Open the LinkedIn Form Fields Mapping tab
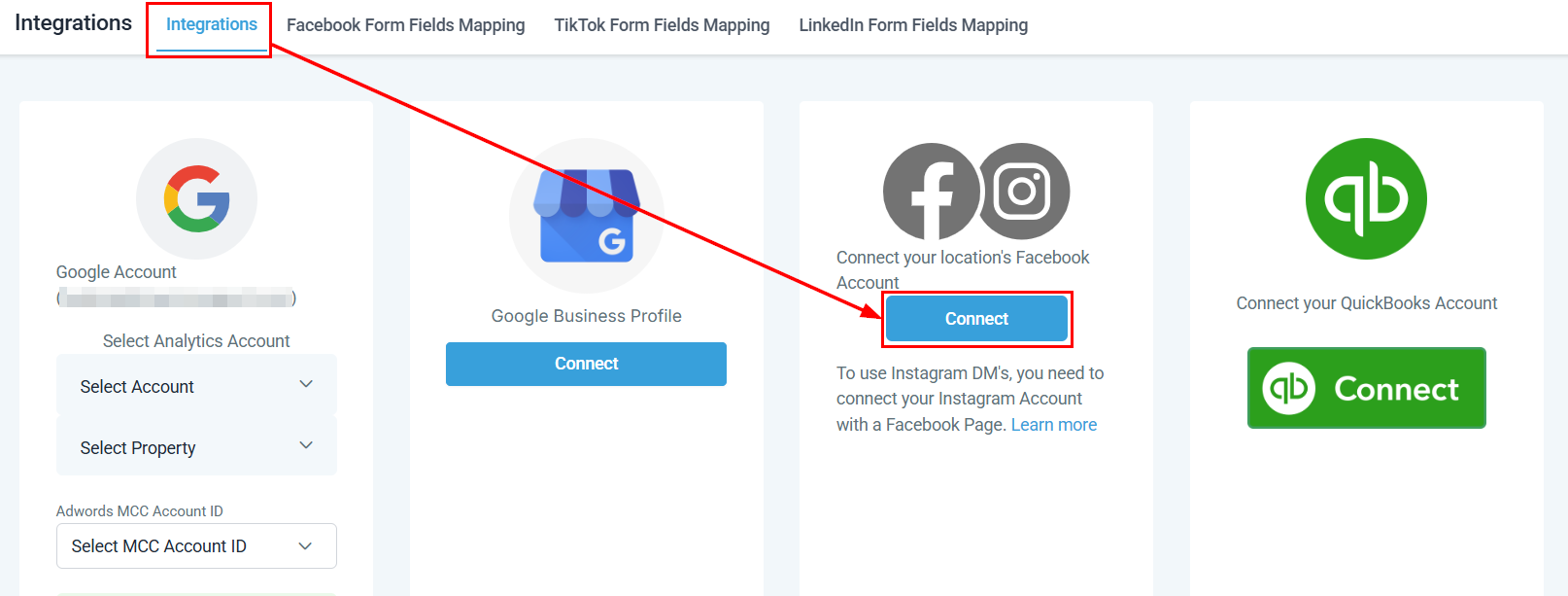The image size is (1568, 596). tap(913, 25)
